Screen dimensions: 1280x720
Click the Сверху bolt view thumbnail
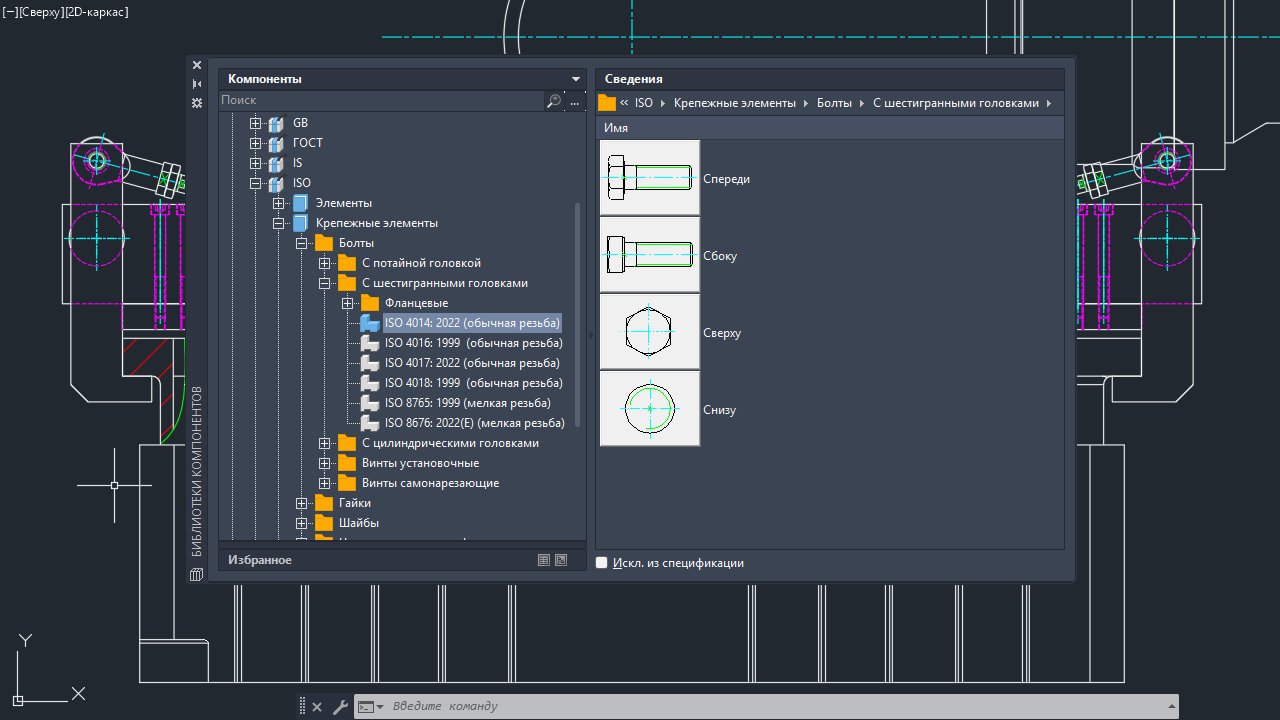pos(650,332)
